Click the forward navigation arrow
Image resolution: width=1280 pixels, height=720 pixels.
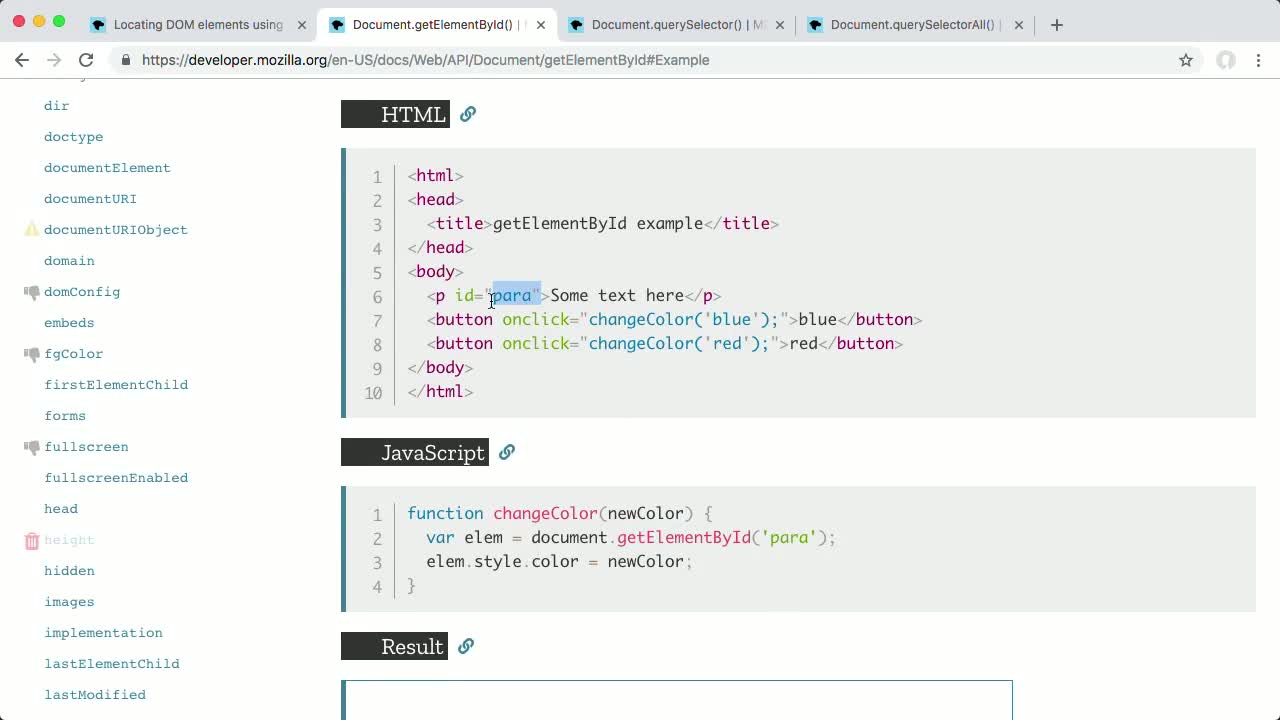tap(54, 60)
